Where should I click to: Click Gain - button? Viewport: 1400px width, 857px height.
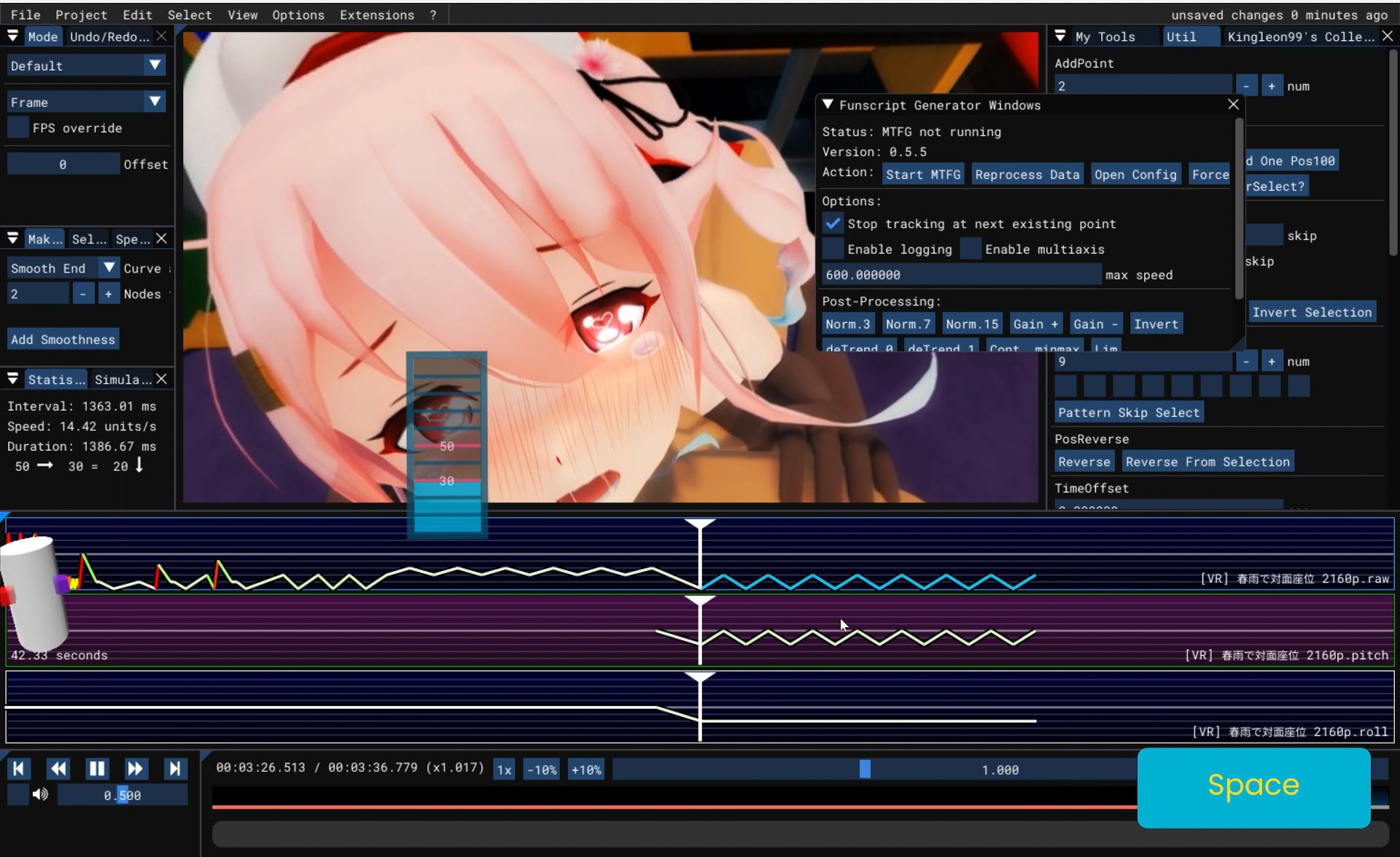click(x=1095, y=324)
